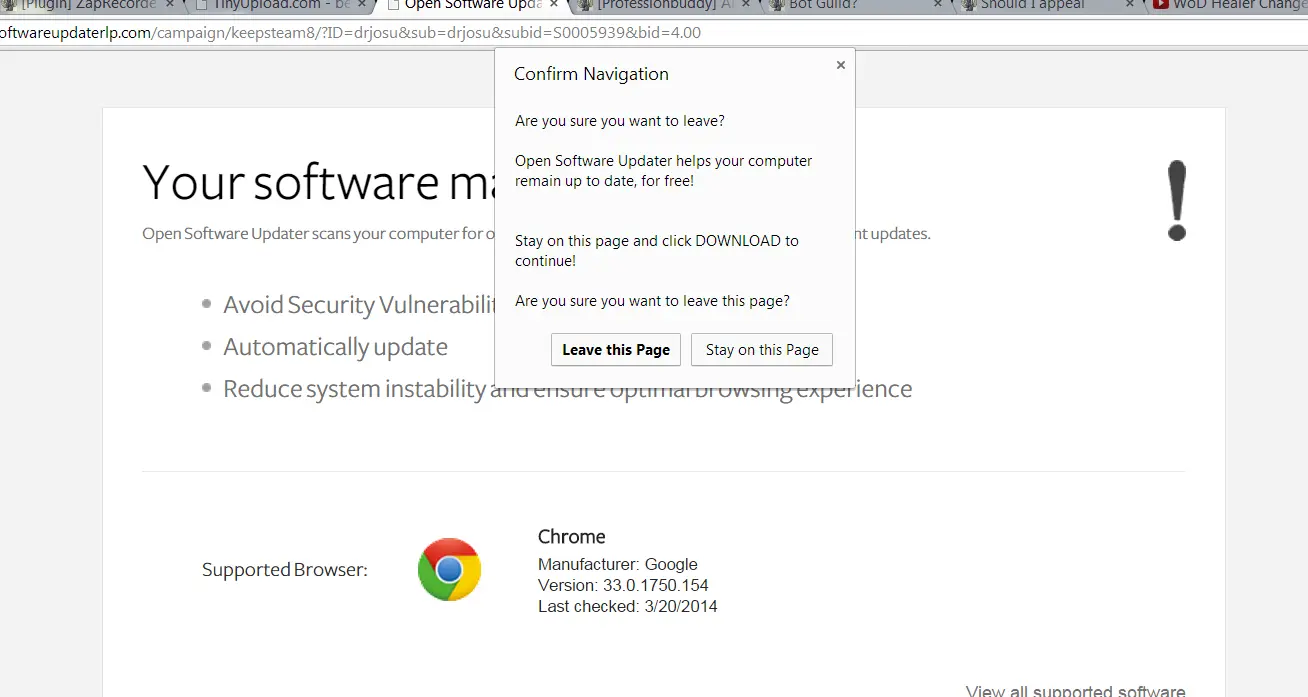Close the Confirm Navigation dialog with its X
Image resolution: width=1308 pixels, height=697 pixels.
840,65
